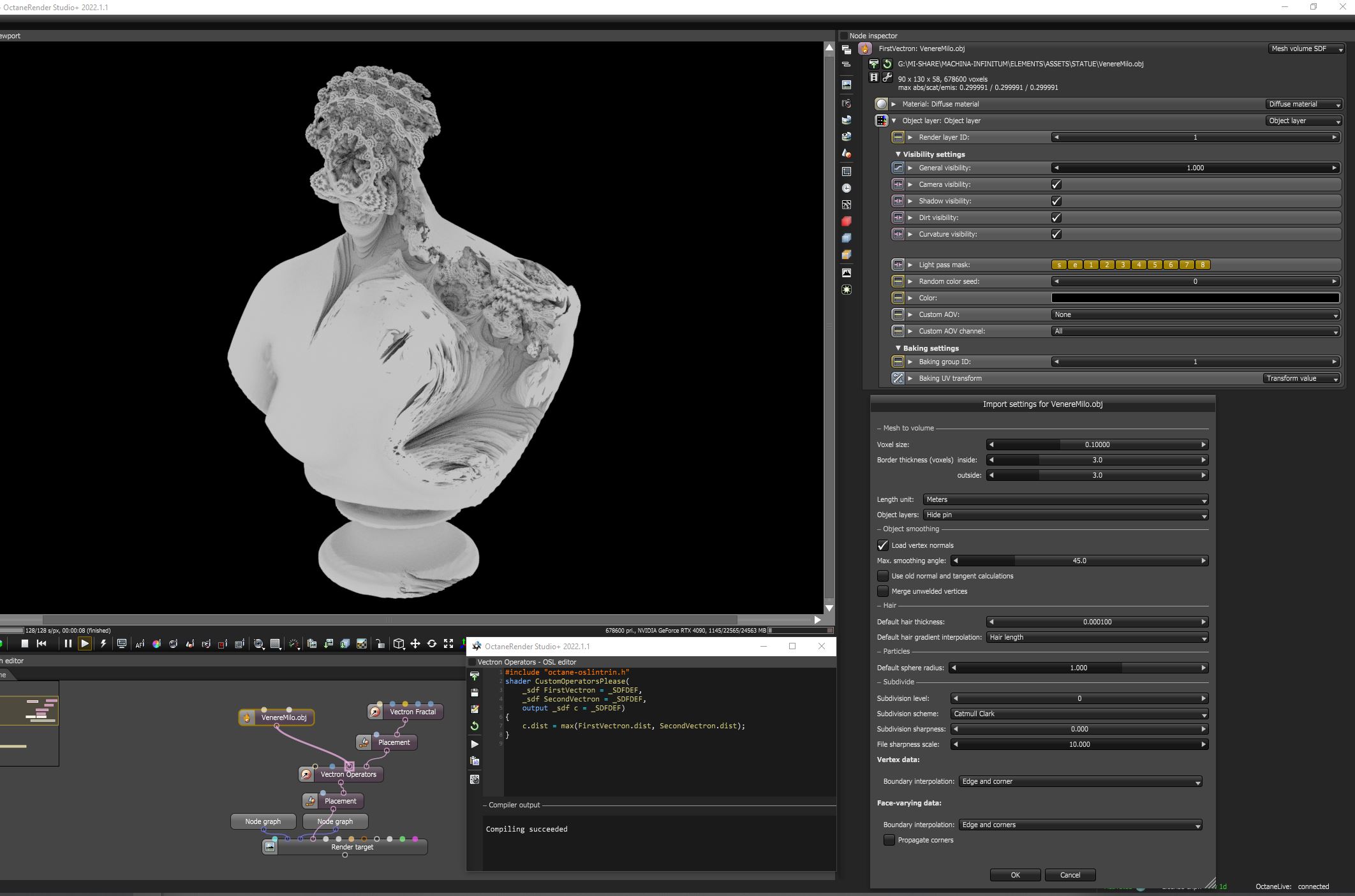The height and width of the screenshot is (896, 1355).
Task: Click the viewport lock icon
Action: pos(380,644)
